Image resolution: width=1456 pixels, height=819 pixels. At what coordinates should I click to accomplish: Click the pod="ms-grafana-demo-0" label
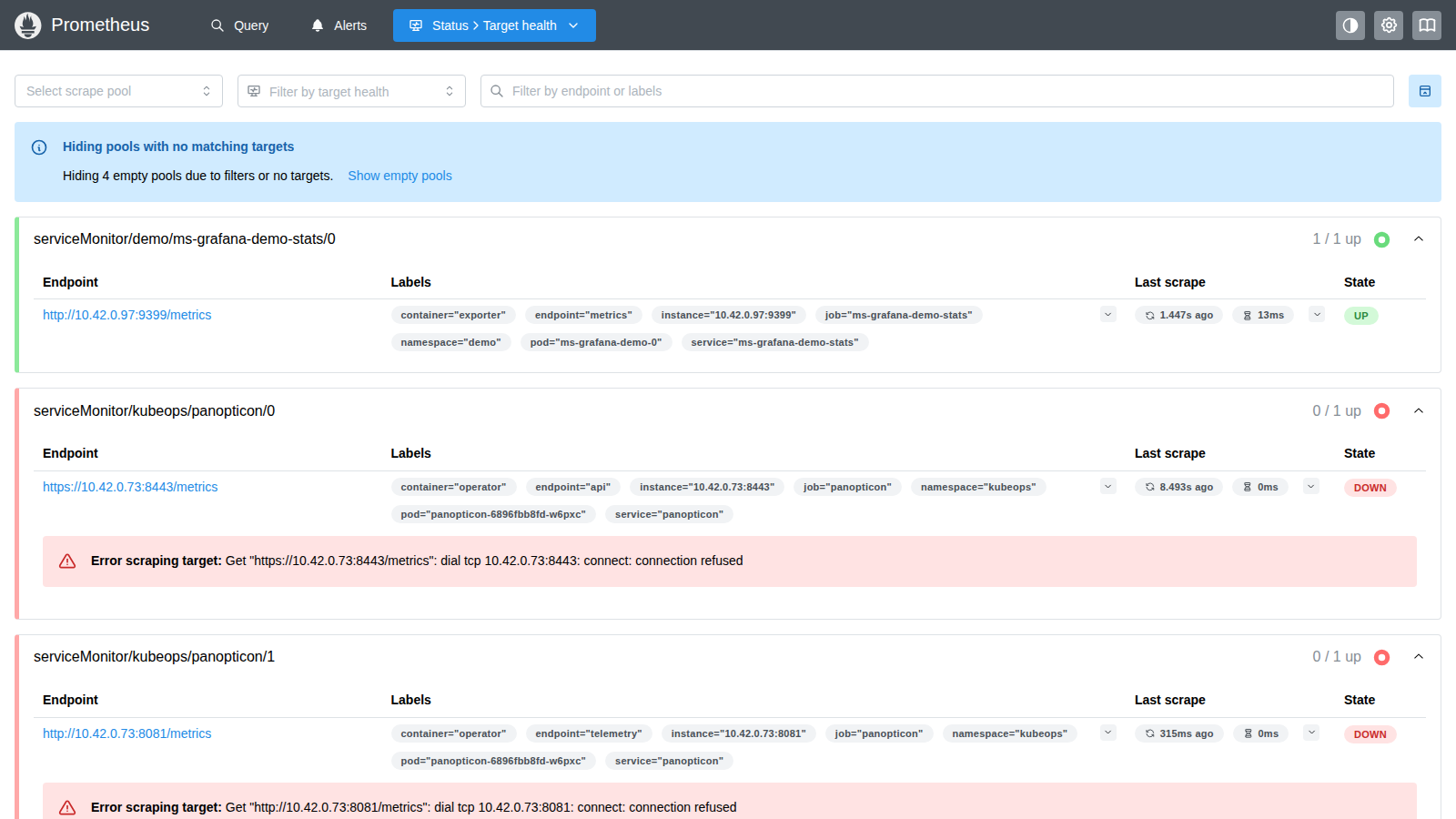coord(596,342)
